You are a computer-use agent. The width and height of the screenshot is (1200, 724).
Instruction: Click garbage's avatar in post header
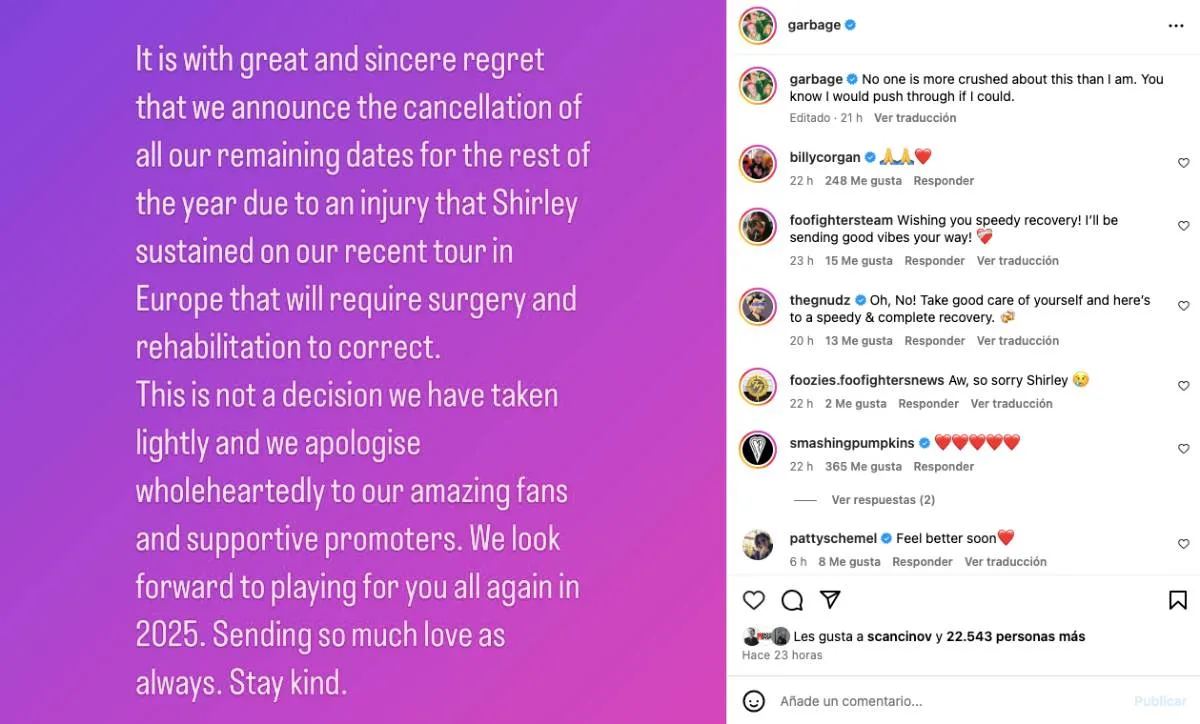[758, 26]
